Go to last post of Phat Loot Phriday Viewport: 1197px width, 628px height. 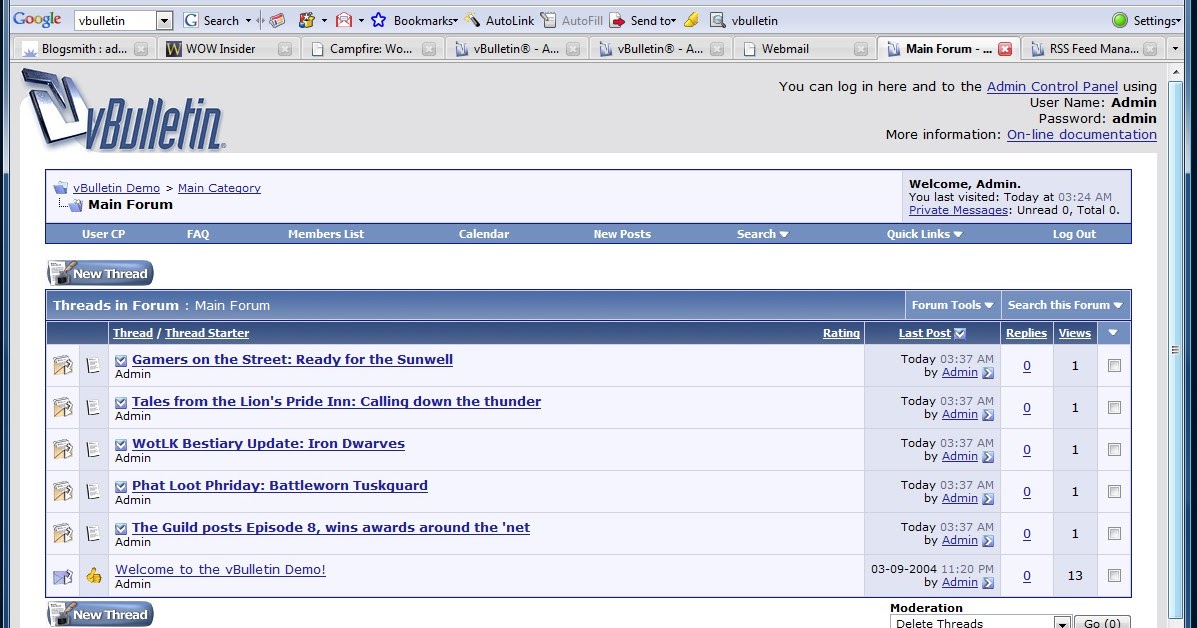pos(988,499)
